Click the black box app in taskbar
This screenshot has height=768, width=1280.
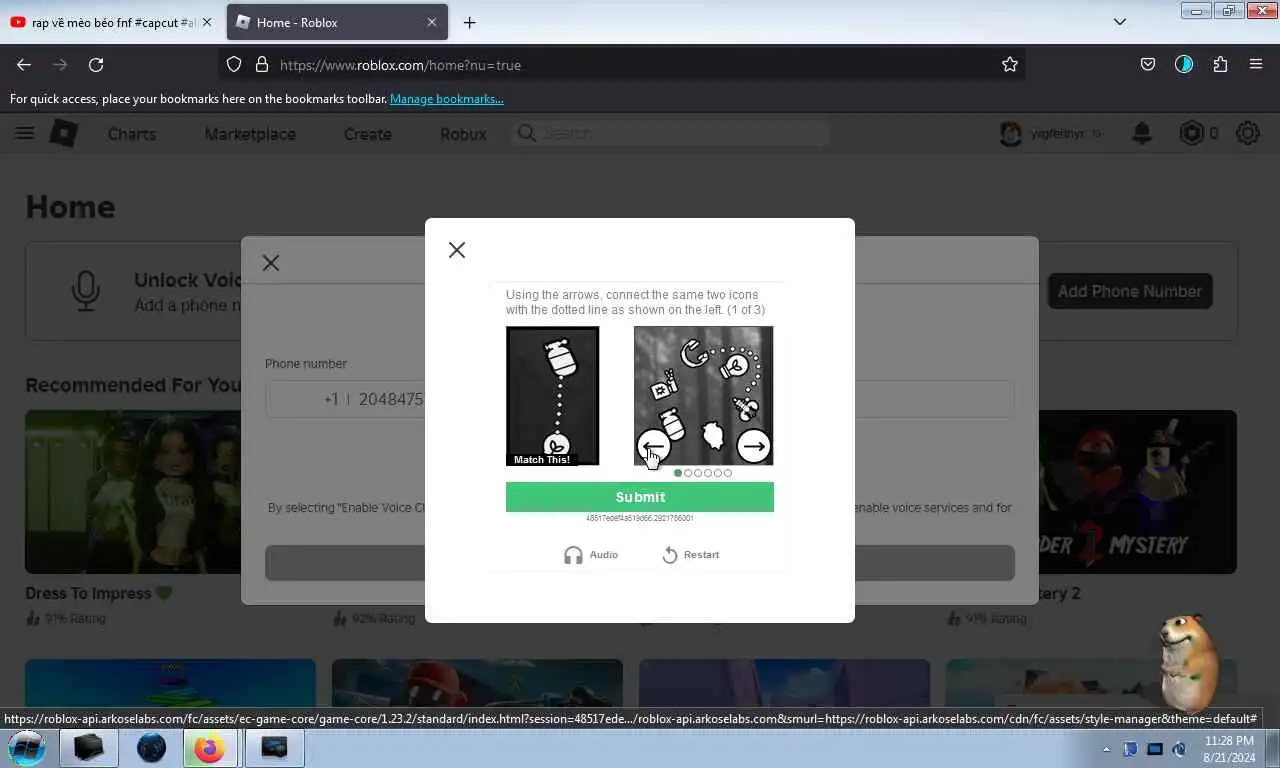pyautogui.click(x=89, y=748)
